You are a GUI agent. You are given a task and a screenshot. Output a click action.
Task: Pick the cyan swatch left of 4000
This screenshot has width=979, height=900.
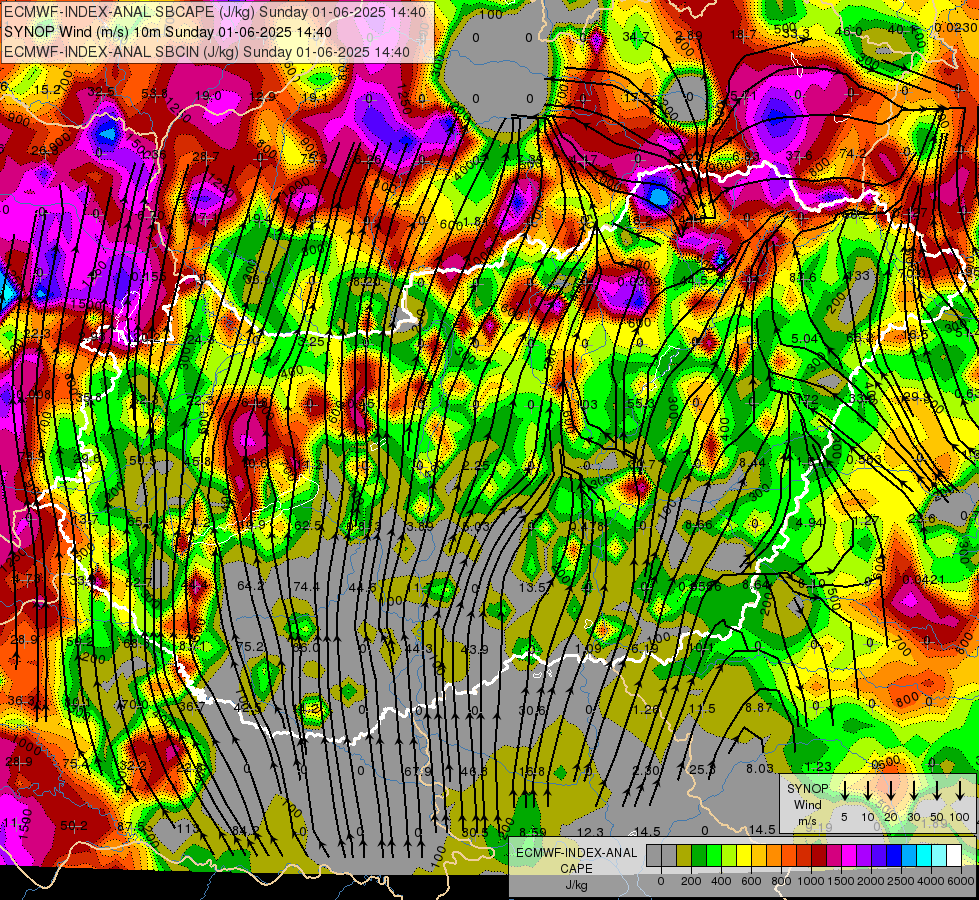click(924, 856)
